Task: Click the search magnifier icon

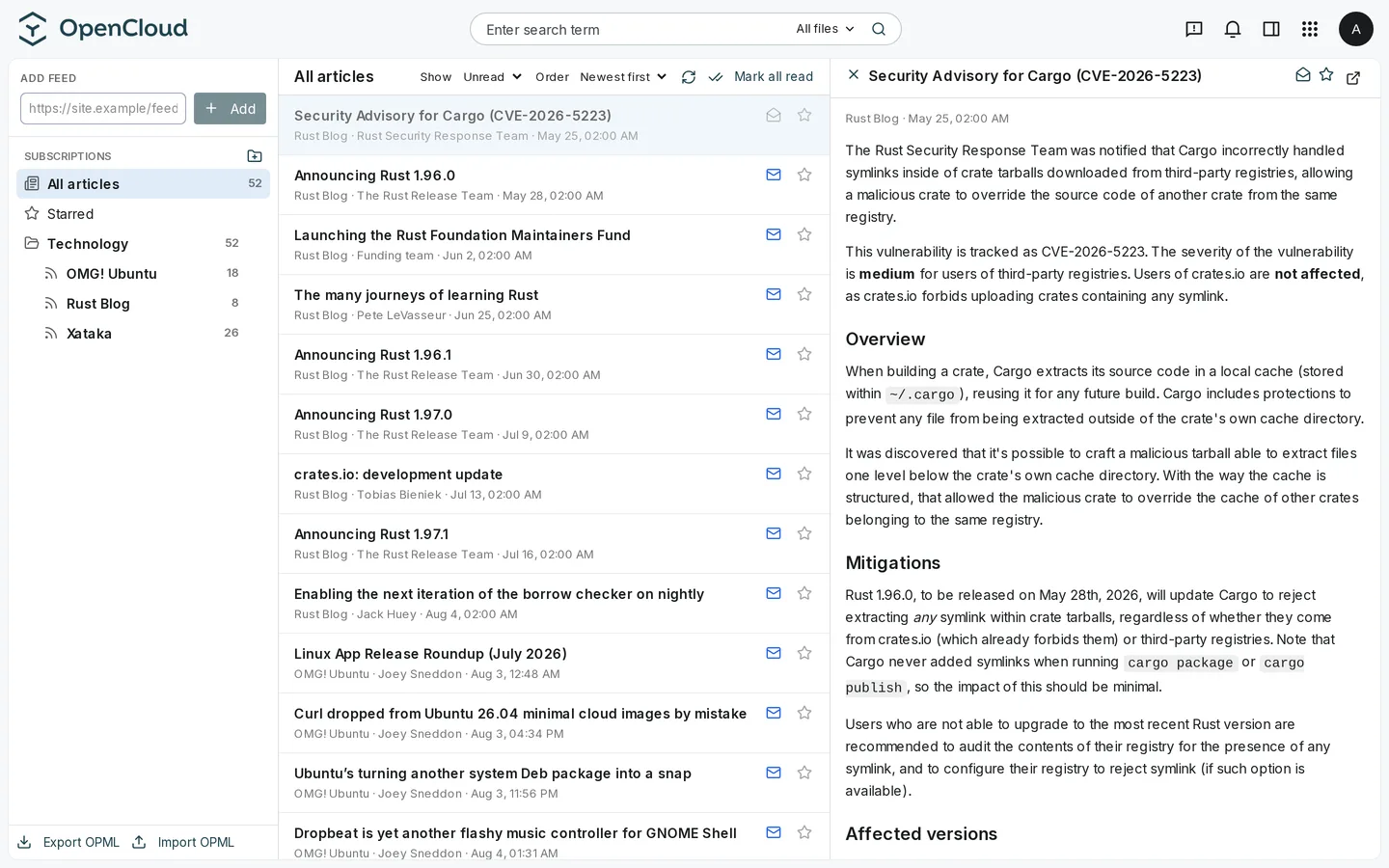Action: tap(879, 29)
